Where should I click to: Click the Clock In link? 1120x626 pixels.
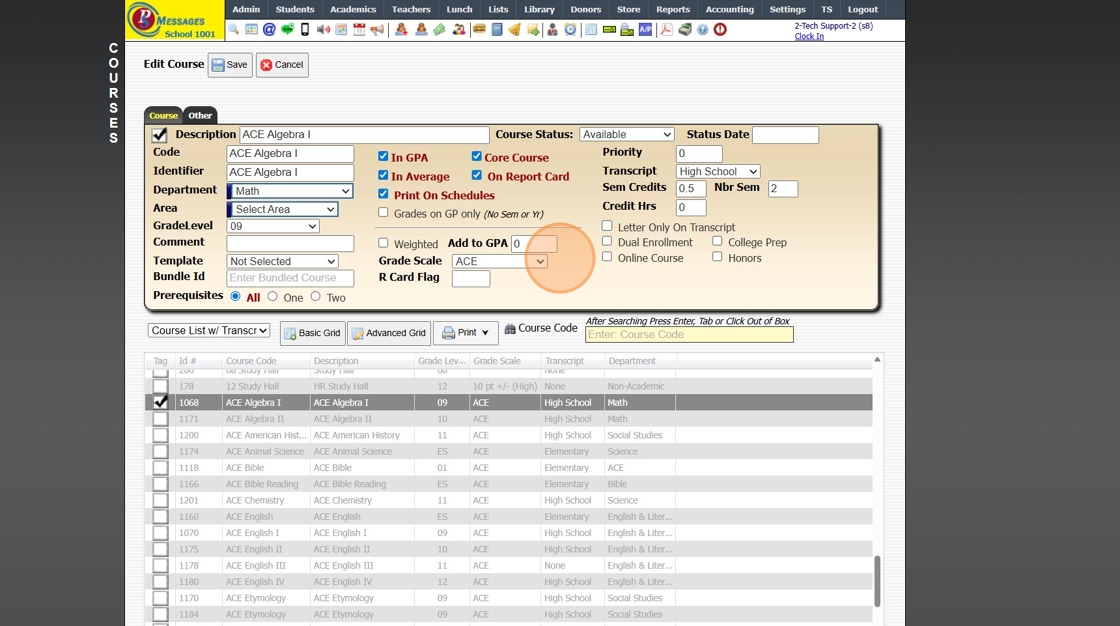[809, 36]
